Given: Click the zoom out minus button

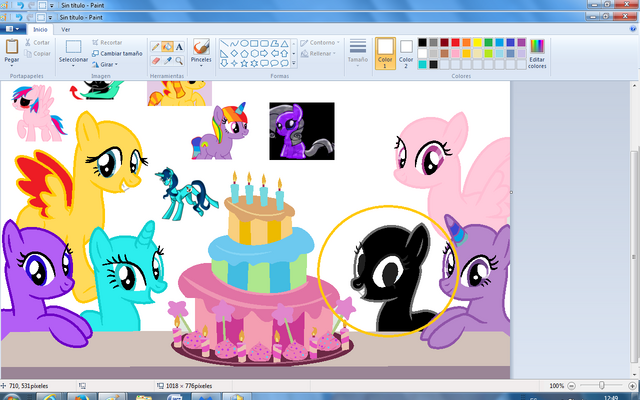Looking at the screenshot, I should 572,386.
